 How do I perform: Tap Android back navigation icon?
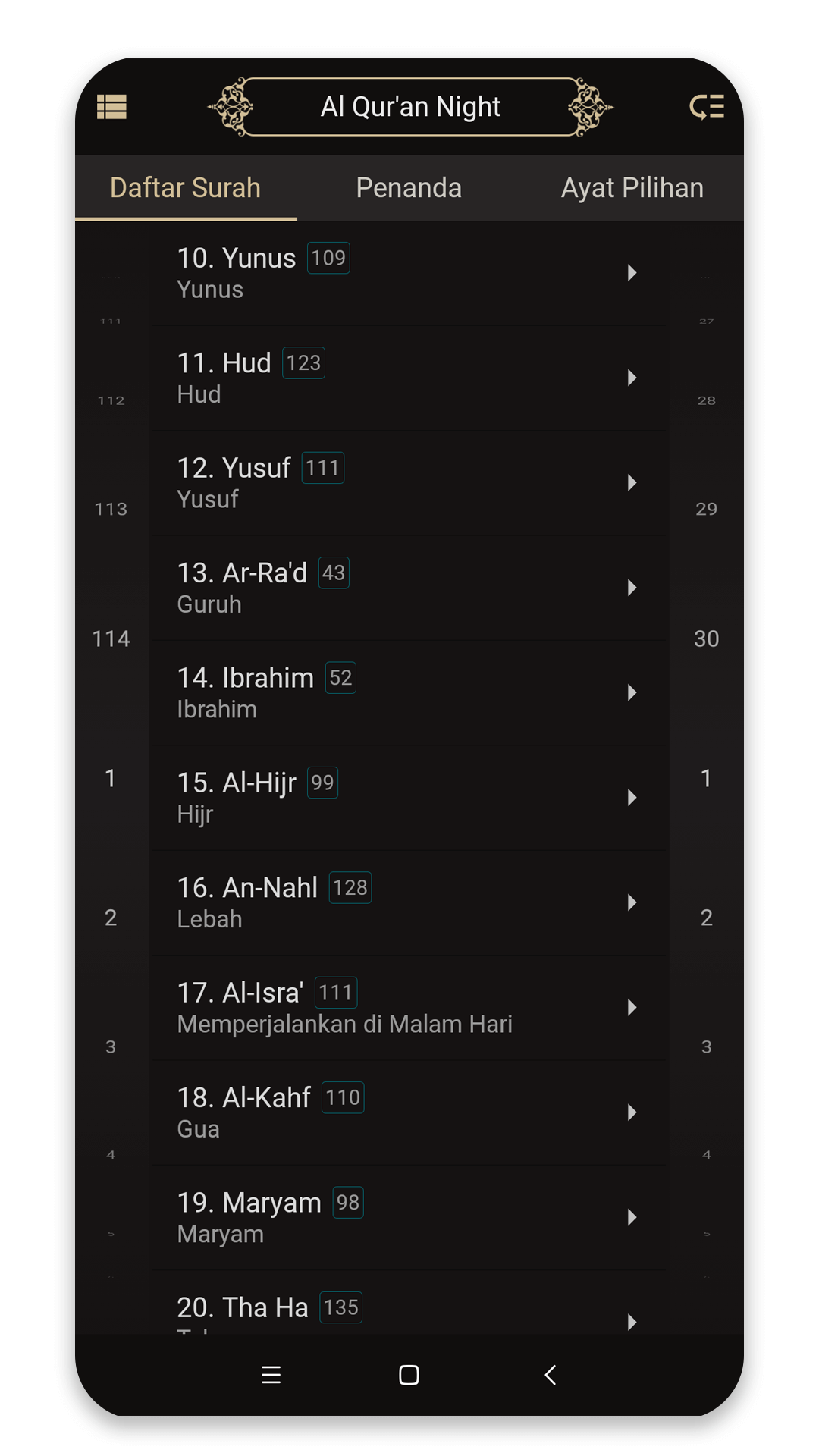tap(551, 1375)
